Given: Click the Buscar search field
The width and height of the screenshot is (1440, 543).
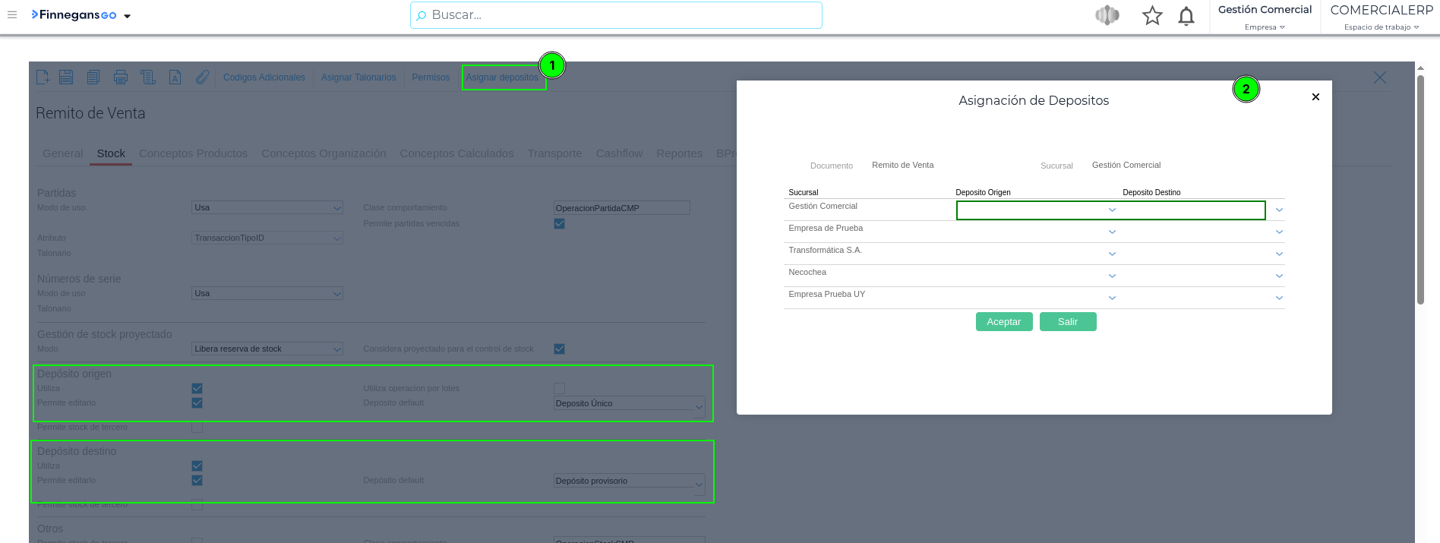Looking at the screenshot, I should pos(616,15).
